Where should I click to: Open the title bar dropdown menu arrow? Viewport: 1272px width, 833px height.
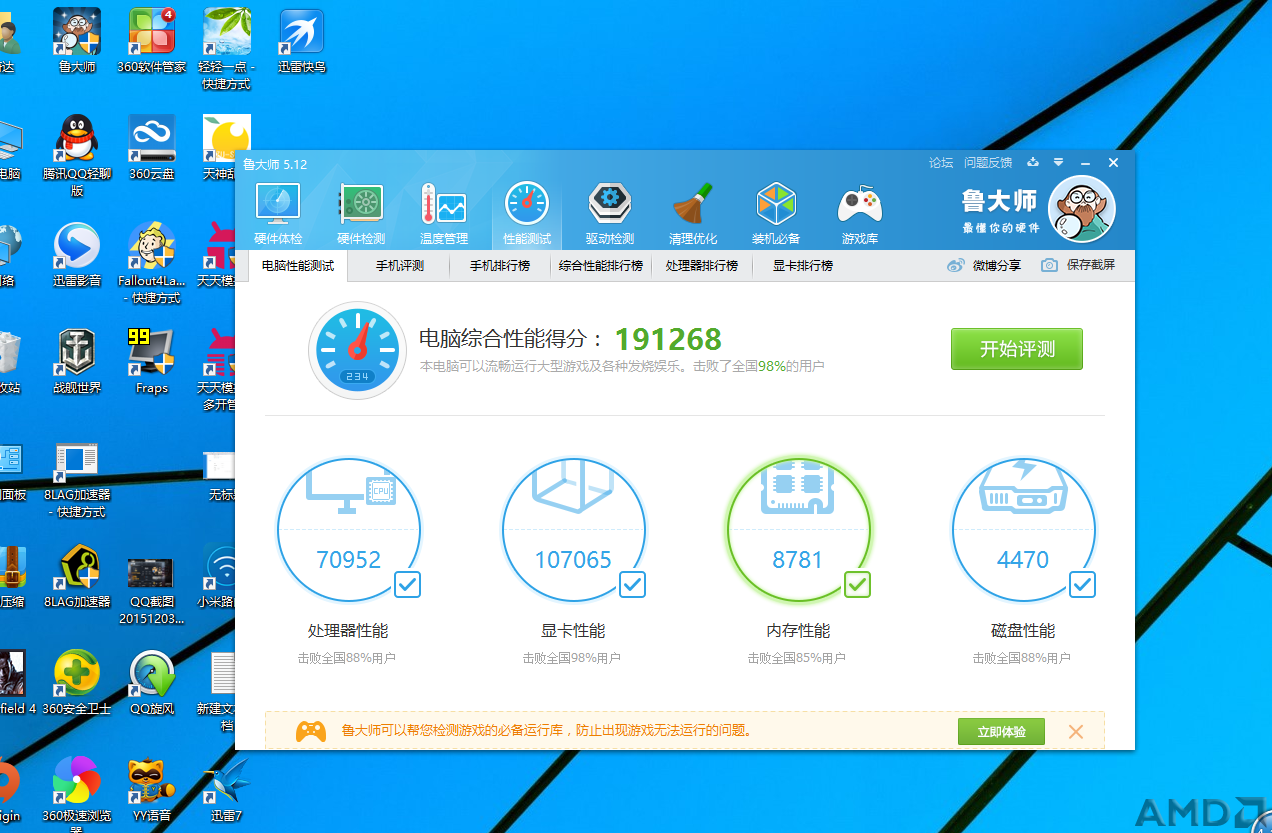pyautogui.click(x=1058, y=162)
